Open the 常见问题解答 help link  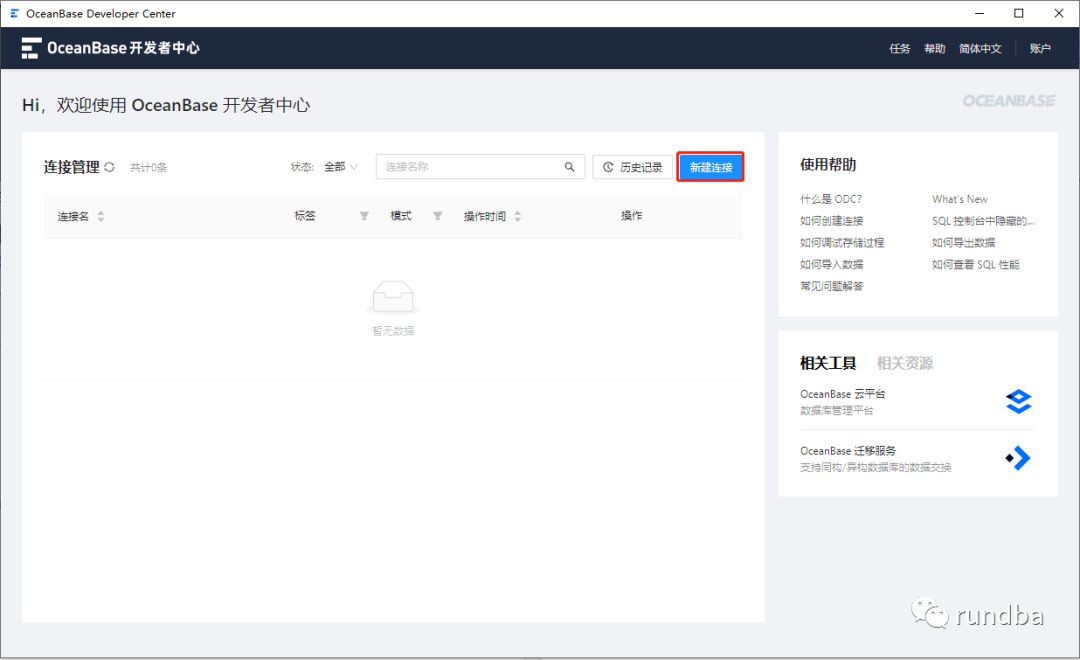[x=831, y=287]
